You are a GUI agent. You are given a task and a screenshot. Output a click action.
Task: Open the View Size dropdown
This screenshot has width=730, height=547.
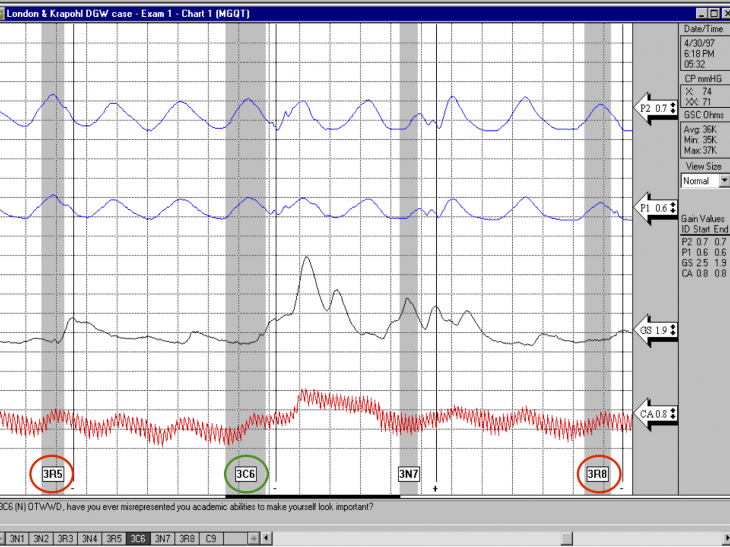[x=724, y=181]
